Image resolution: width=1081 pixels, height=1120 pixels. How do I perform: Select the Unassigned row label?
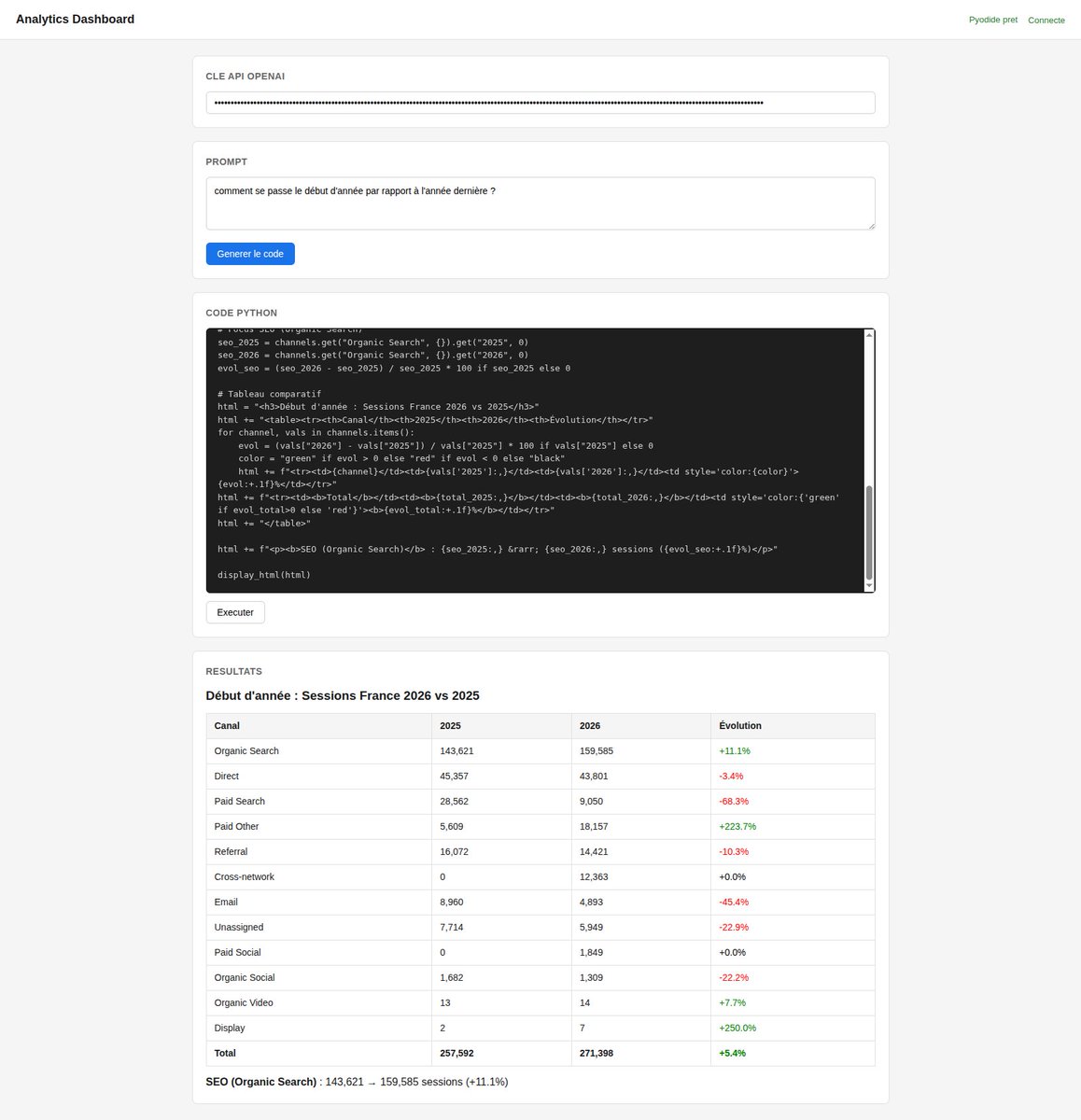[x=239, y=927]
